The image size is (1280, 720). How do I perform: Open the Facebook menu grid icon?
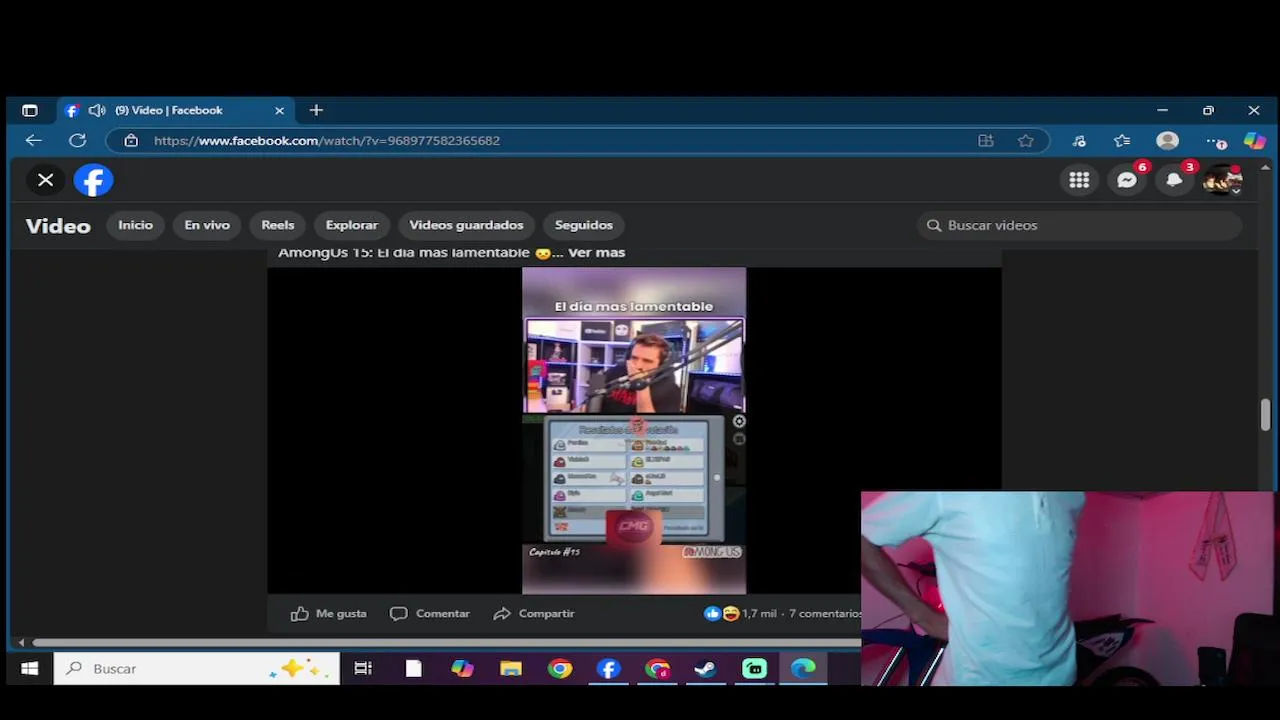click(x=1079, y=180)
